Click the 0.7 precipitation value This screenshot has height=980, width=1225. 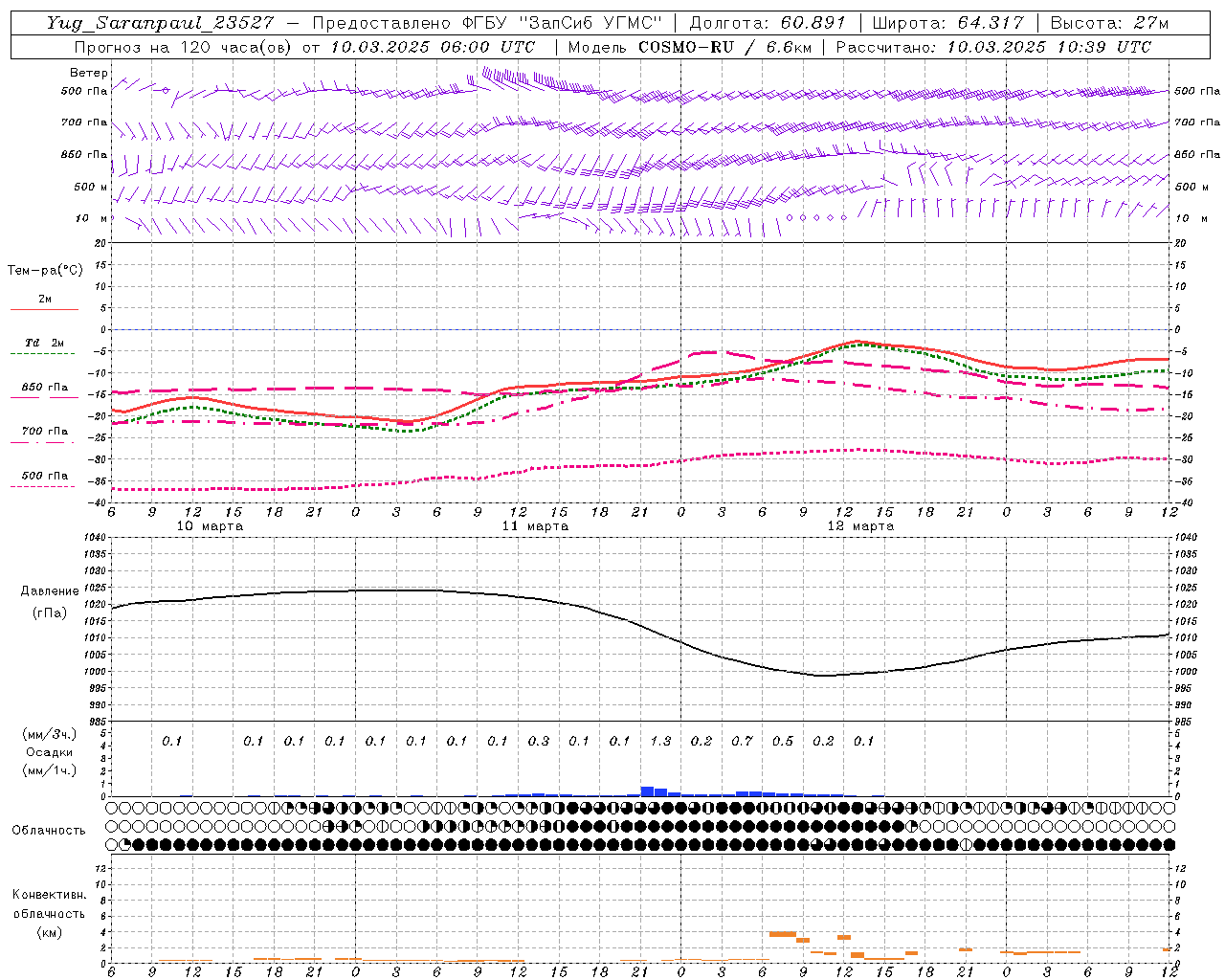[x=742, y=741]
